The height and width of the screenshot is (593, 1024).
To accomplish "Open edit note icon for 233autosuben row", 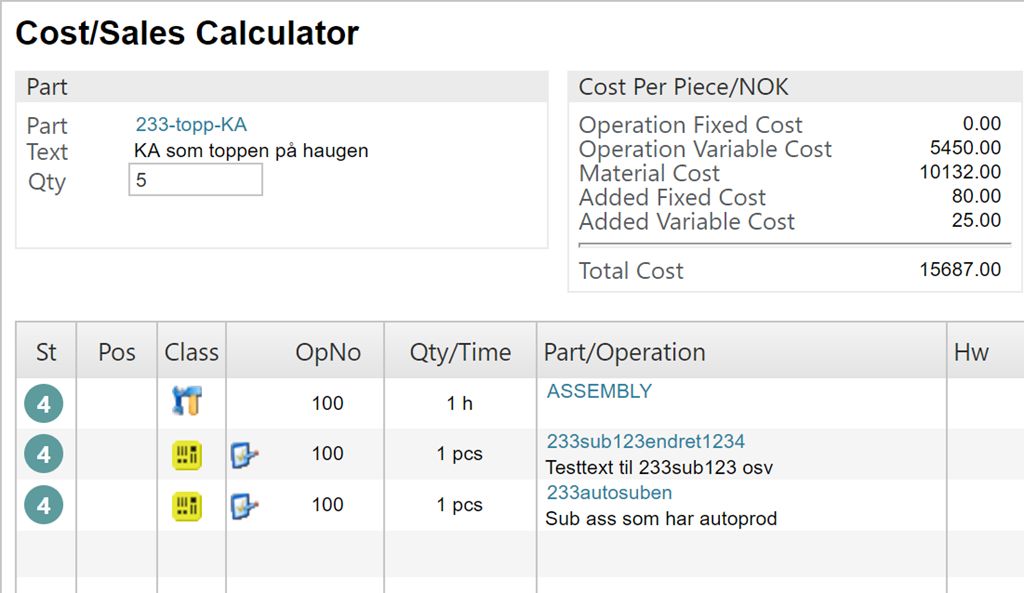I will click(x=244, y=506).
